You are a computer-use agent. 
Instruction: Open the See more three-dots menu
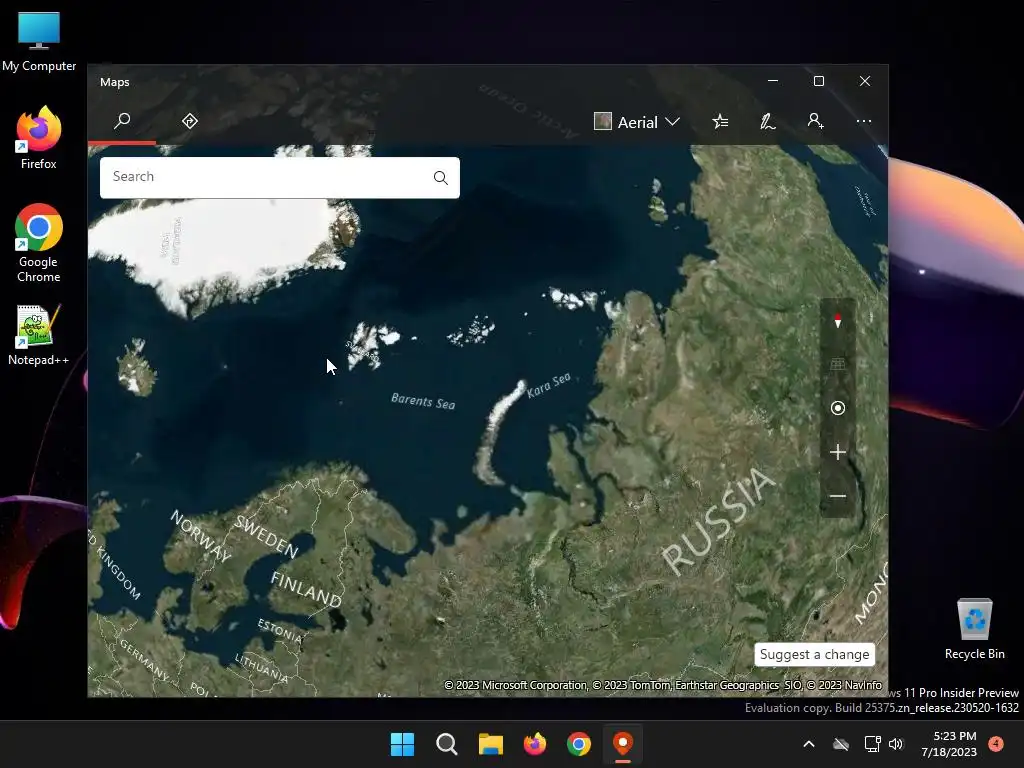click(863, 121)
